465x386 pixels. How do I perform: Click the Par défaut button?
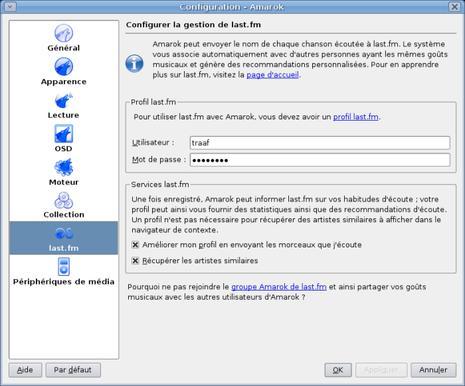[x=73, y=370]
